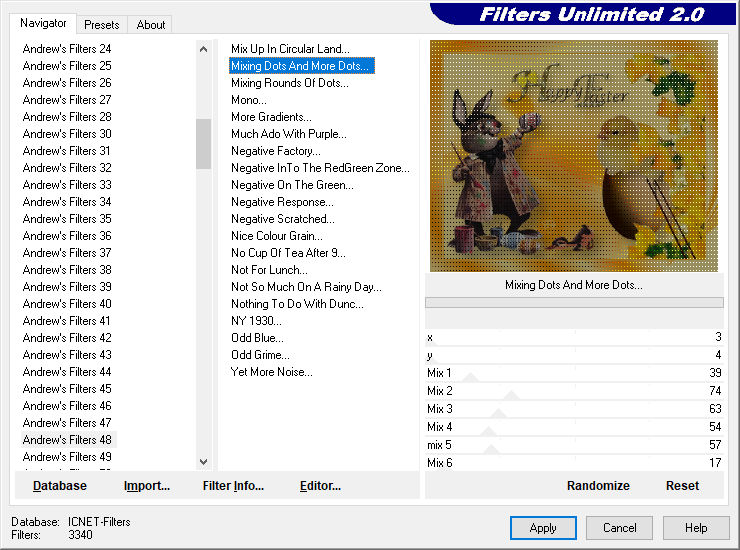Adjust the Mix 4 slider
Image resolution: width=740 pixels, height=550 pixels.
[x=574, y=427]
